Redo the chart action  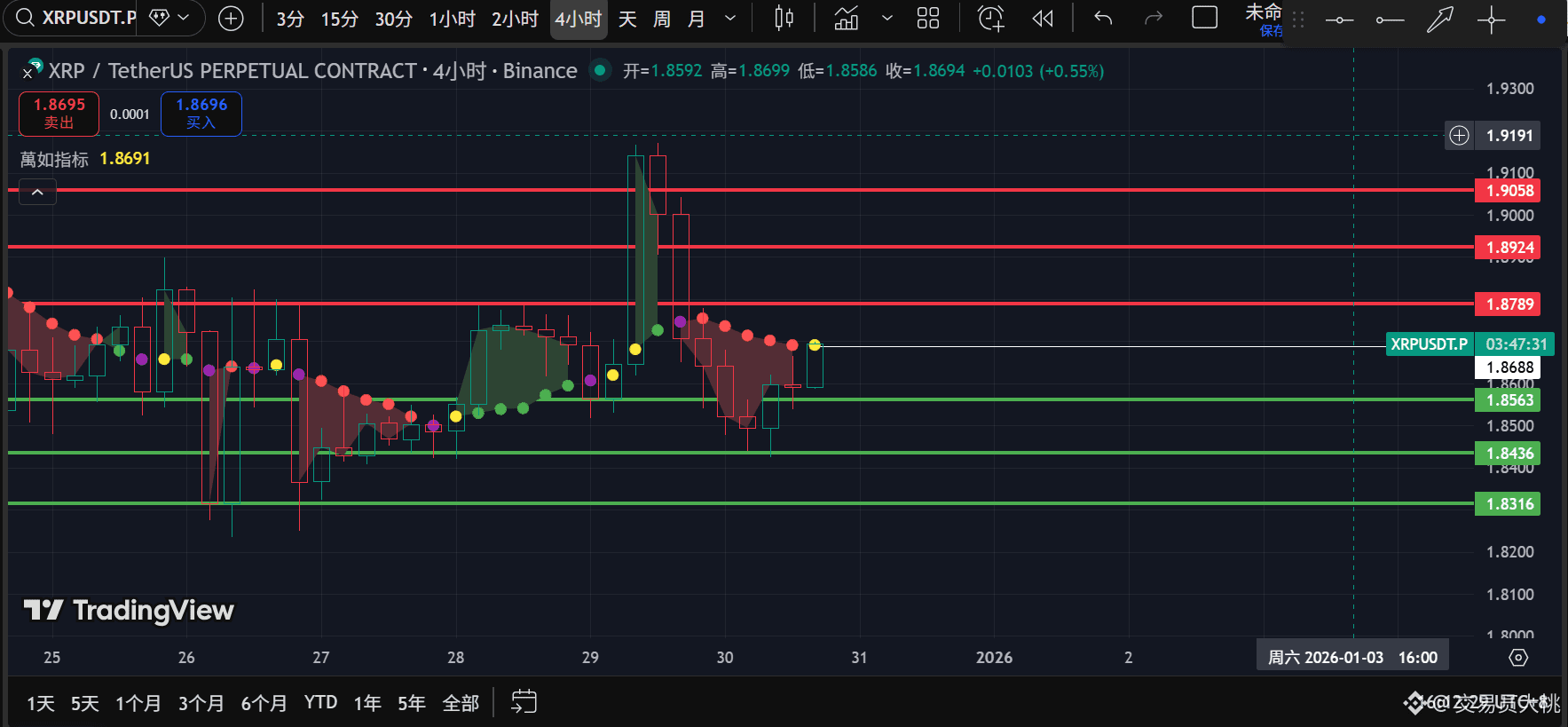click(1154, 18)
